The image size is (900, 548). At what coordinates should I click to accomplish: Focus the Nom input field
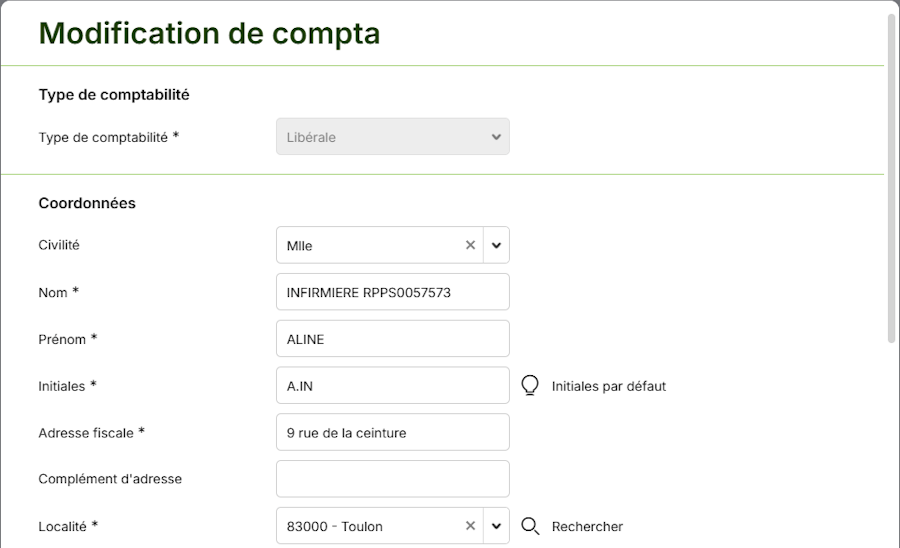click(392, 292)
